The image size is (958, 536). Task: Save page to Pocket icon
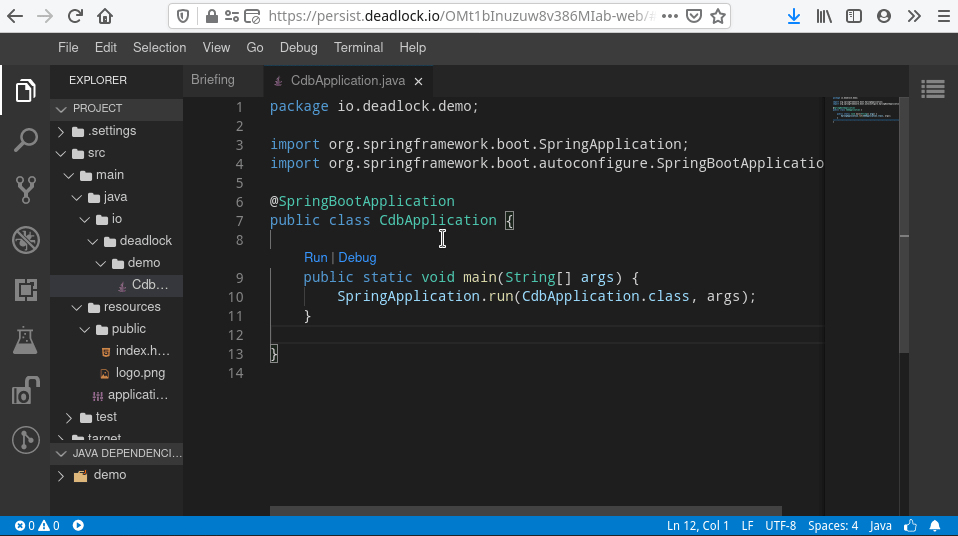pyautogui.click(x=693, y=16)
